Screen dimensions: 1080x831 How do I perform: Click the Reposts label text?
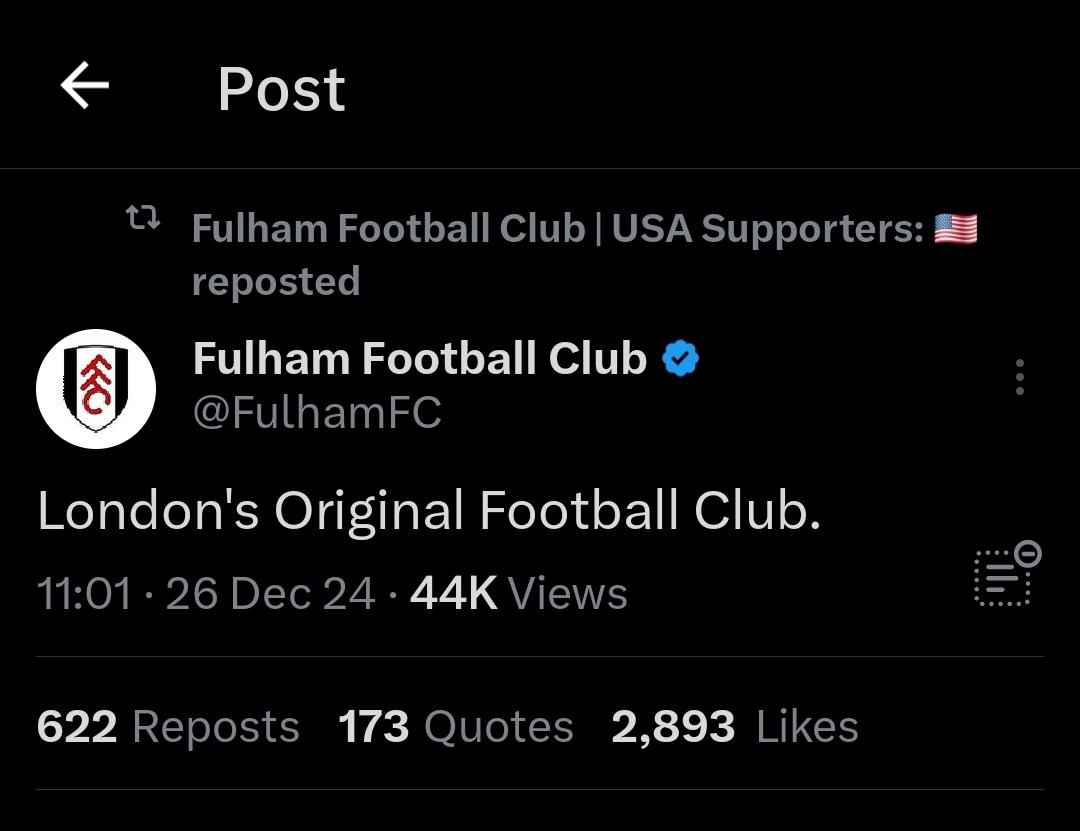click(216, 728)
